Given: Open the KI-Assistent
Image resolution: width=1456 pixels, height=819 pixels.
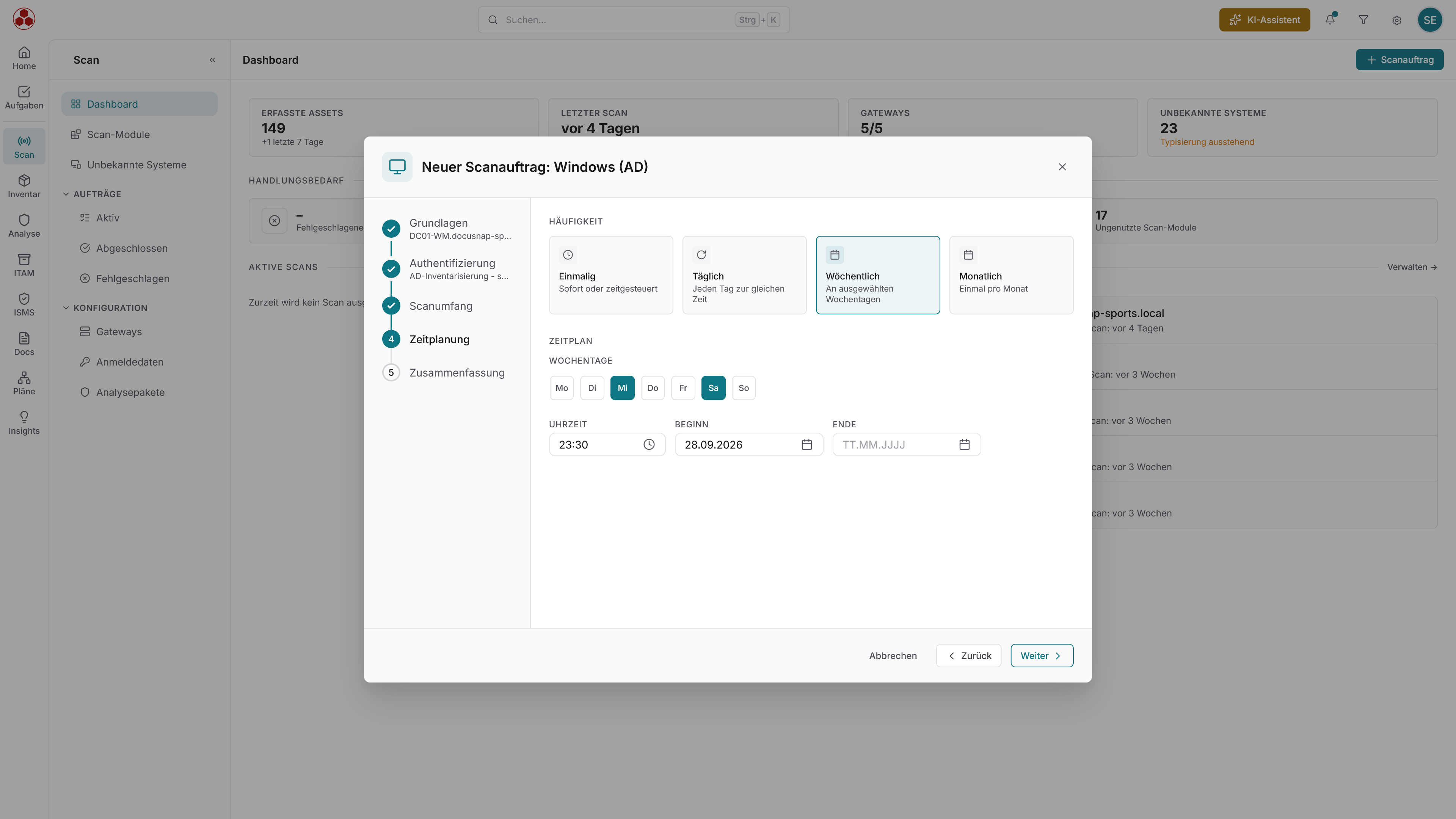Looking at the screenshot, I should point(1265,20).
